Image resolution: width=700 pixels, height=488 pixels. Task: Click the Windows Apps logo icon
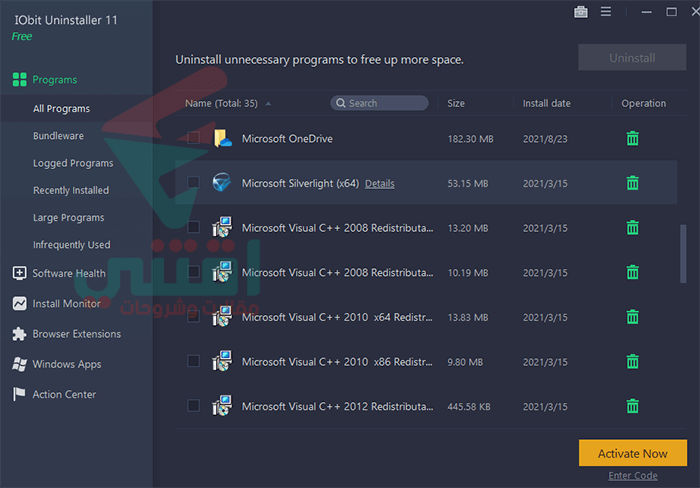click(x=19, y=364)
